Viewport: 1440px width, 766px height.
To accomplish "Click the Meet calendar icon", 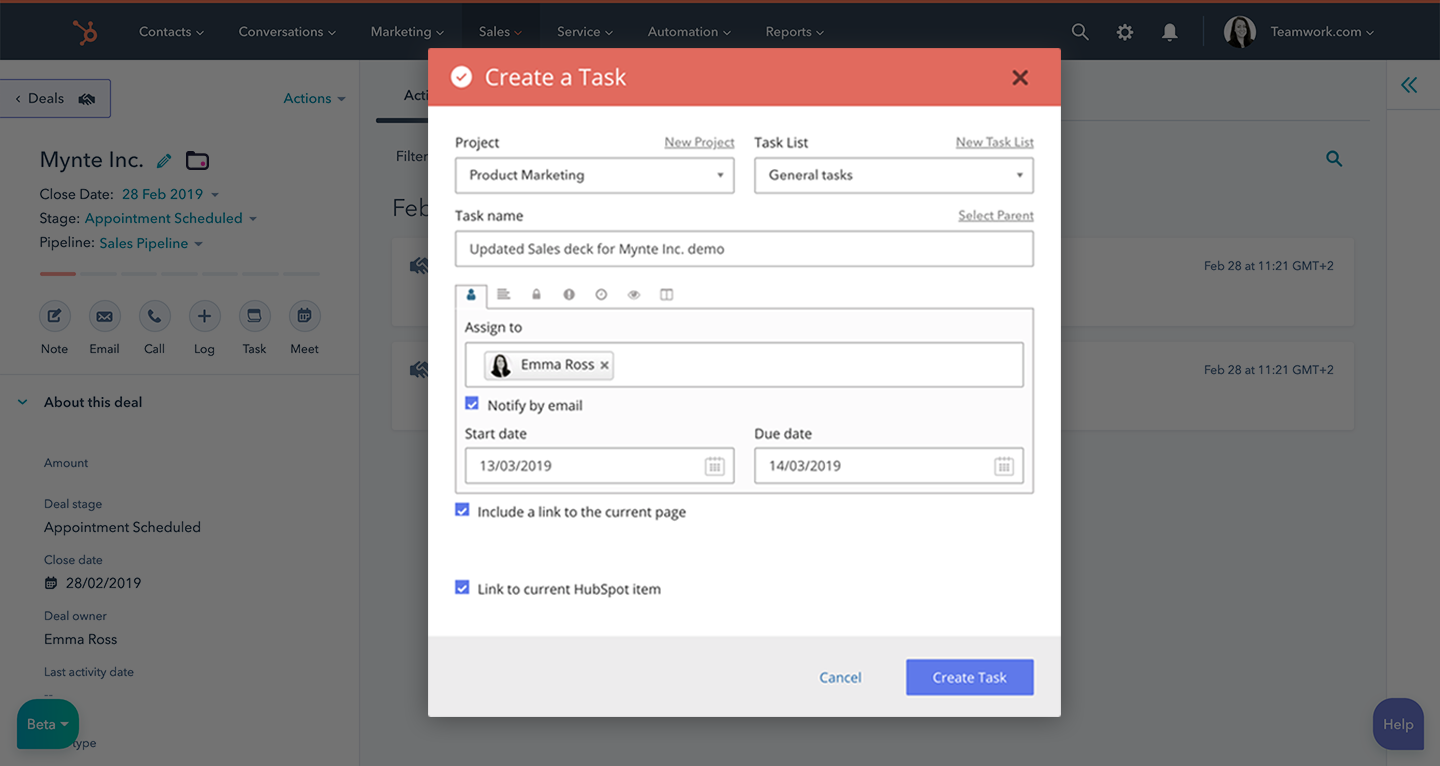I will click(x=304, y=317).
